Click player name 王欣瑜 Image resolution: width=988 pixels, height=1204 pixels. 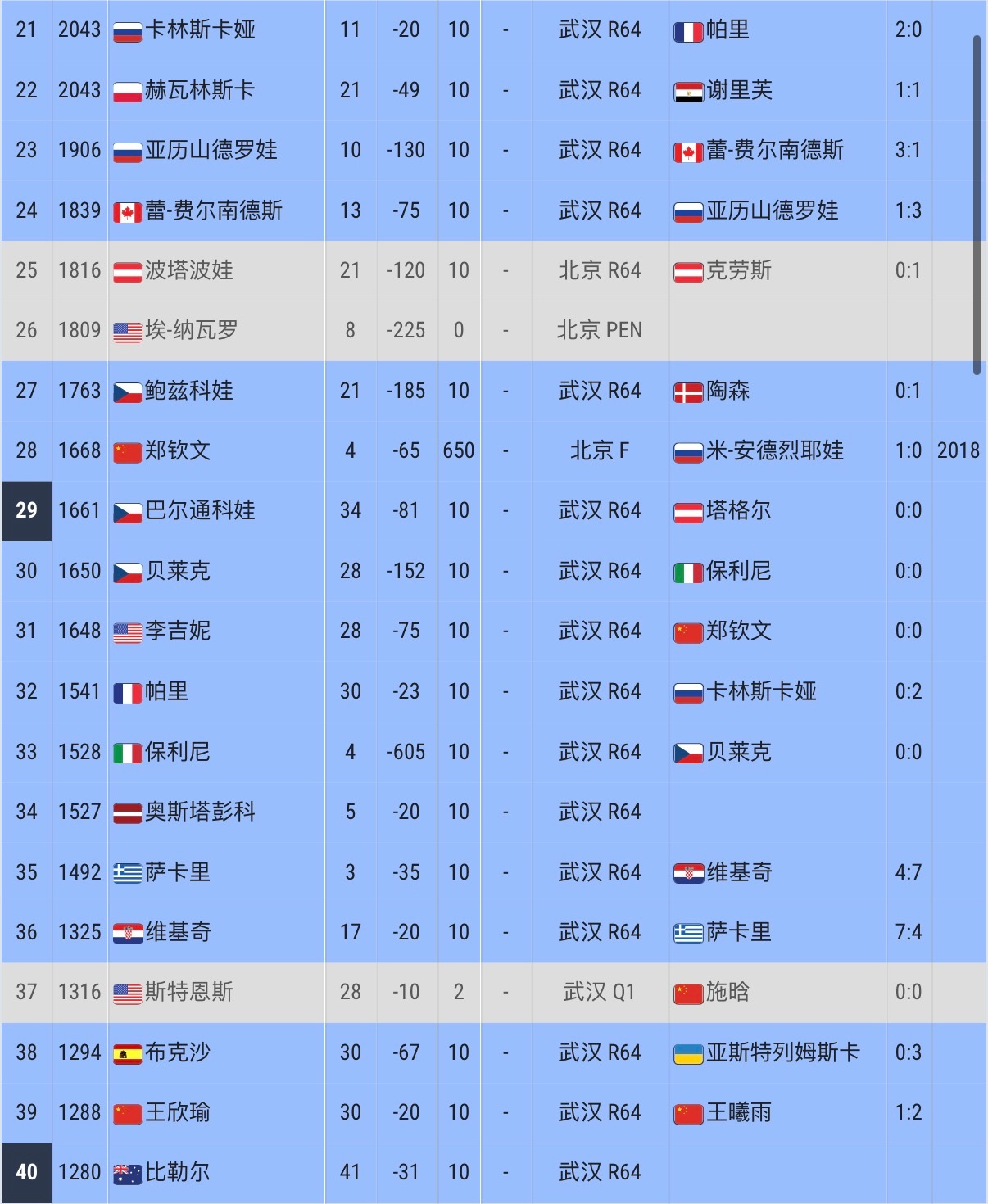pyautogui.click(x=178, y=1112)
